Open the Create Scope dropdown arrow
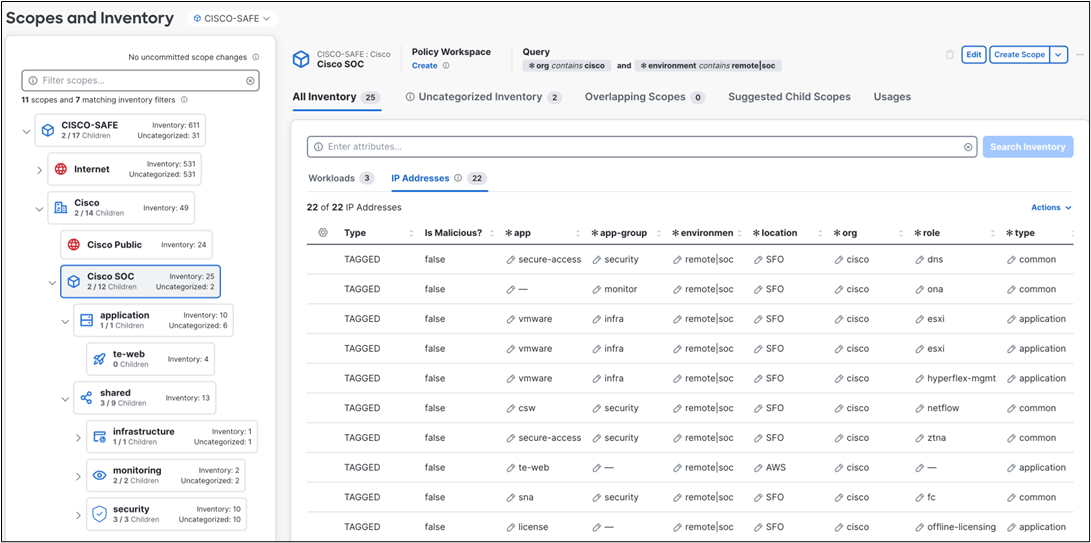This screenshot has width=1091, height=543. (x=1059, y=54)
